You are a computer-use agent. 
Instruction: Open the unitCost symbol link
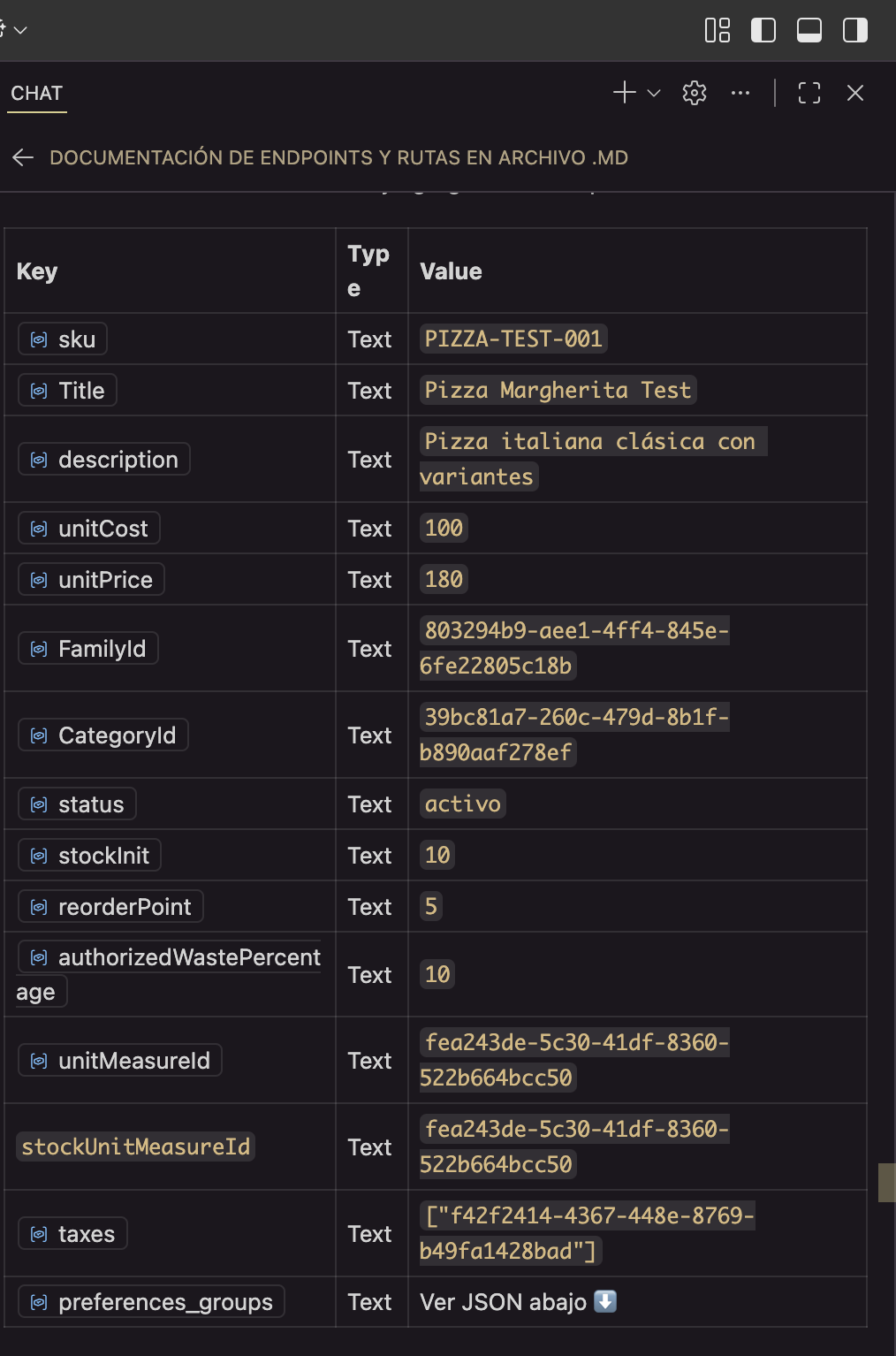[x=89, y=529]
